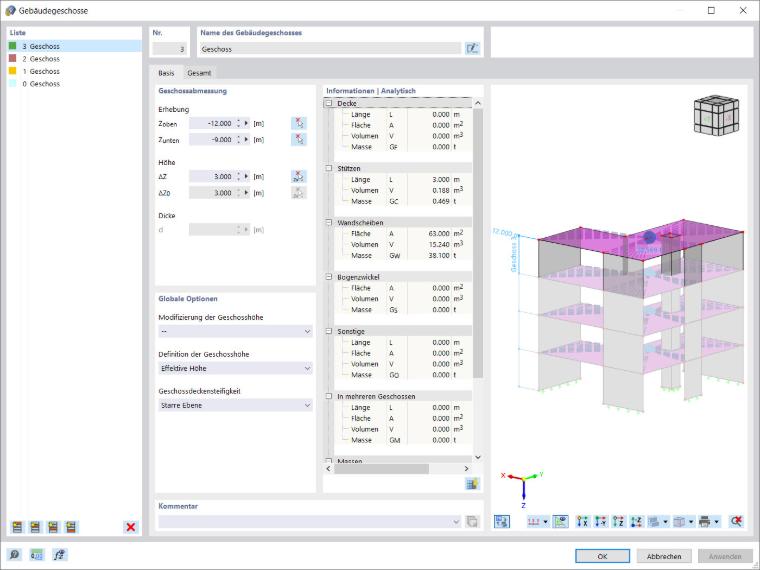Select 1 Geschoss in the list
The image size is (760, 570).
(x=74, y=71)
